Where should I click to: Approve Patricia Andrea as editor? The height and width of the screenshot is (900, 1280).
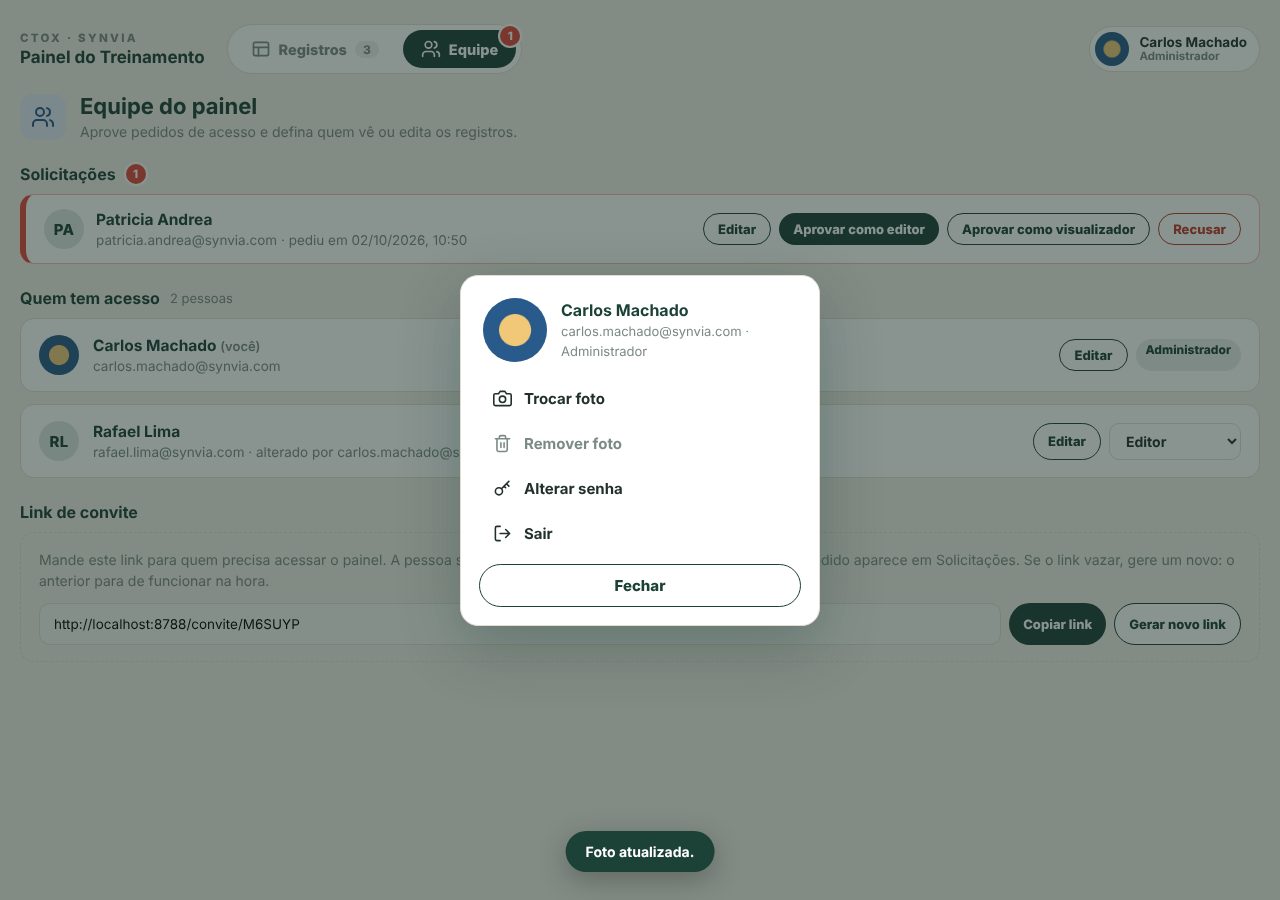[x=859, y=229]
